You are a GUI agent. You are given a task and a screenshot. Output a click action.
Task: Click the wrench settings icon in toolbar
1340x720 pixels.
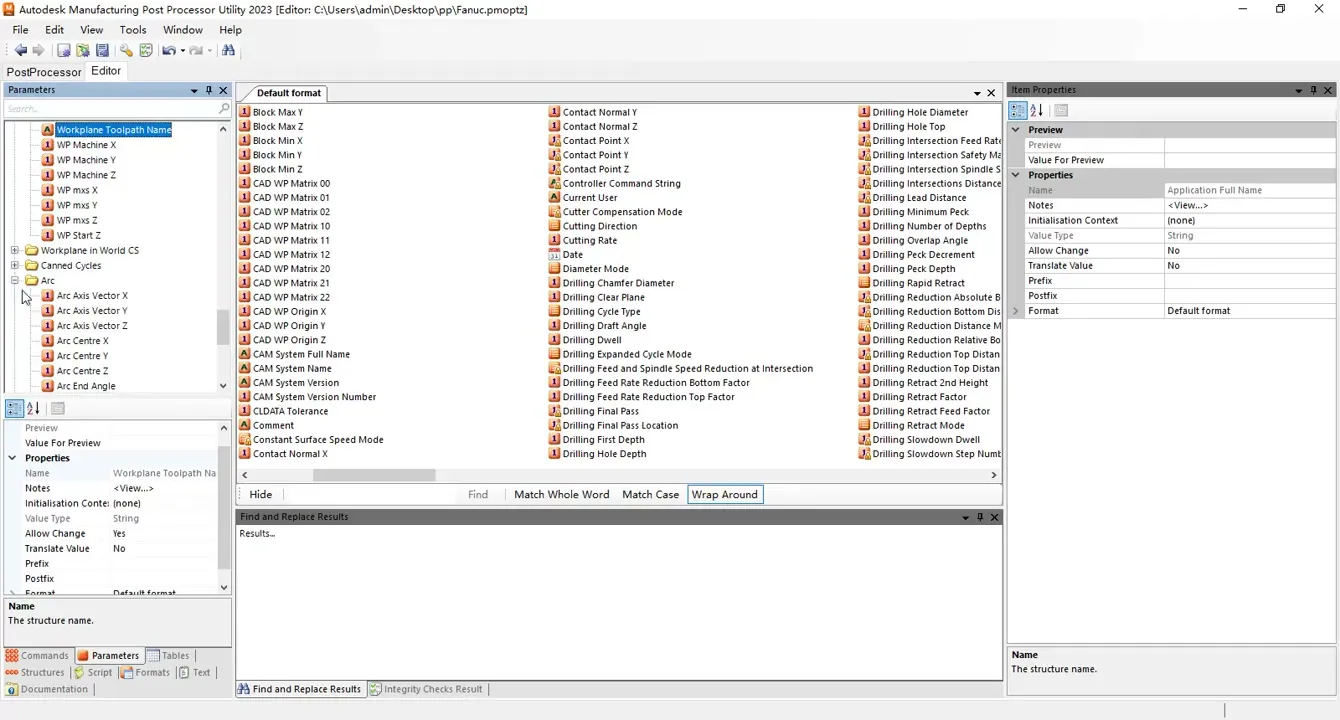pos(126,50)
